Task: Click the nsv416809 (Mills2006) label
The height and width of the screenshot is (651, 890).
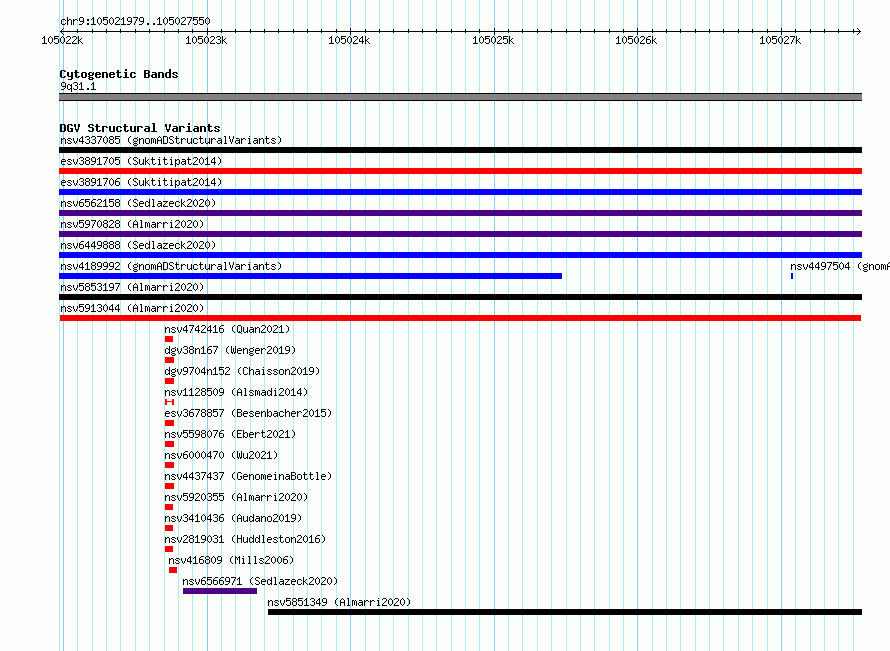Action: [231, 560]
